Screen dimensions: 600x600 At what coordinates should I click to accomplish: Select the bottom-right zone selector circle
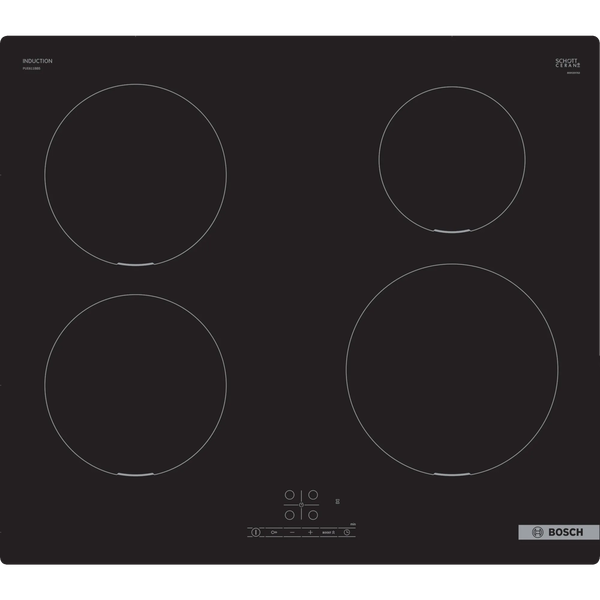[313, 516]
